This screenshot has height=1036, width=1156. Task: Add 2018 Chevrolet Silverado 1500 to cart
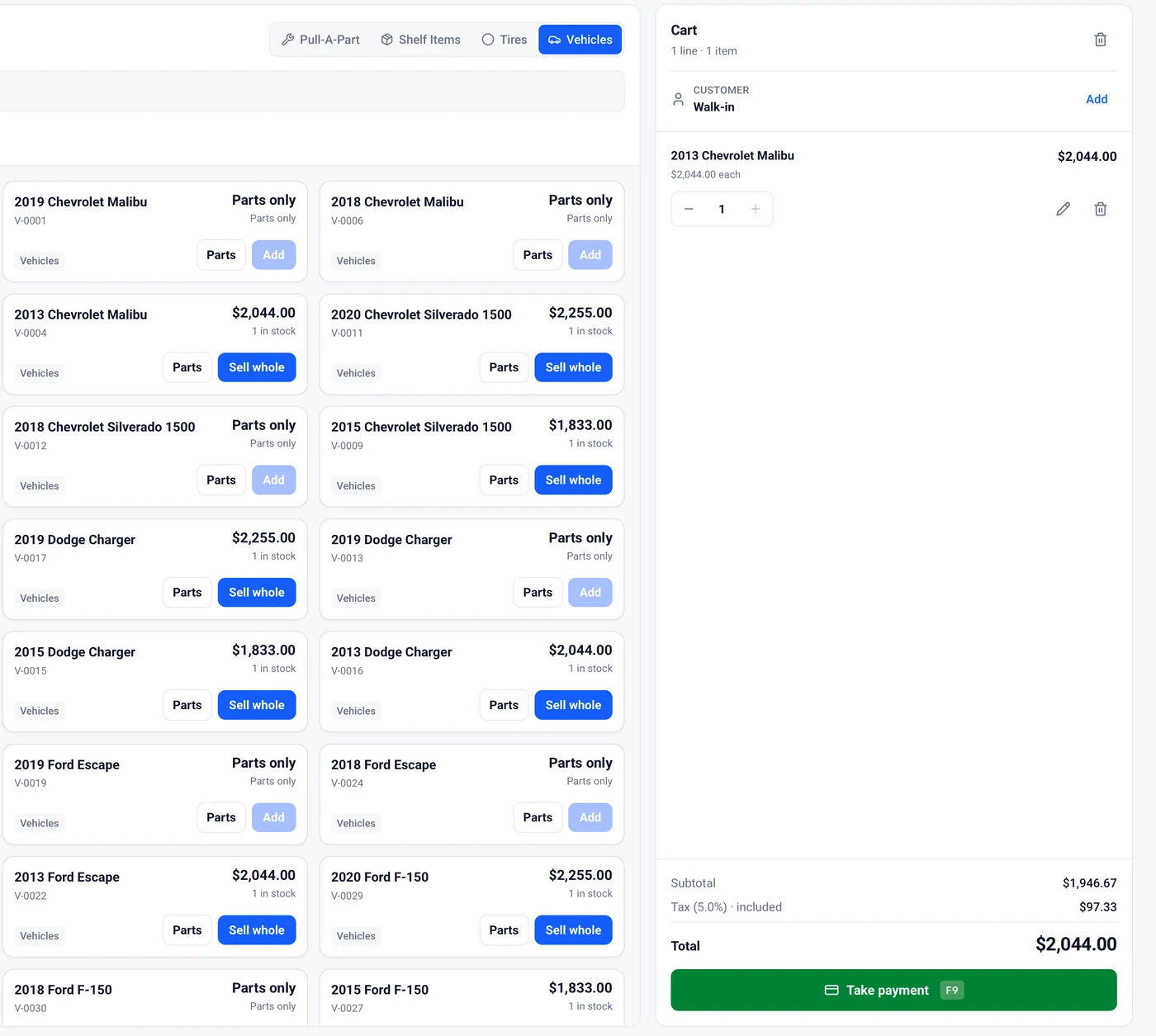(x=273, y=480)
